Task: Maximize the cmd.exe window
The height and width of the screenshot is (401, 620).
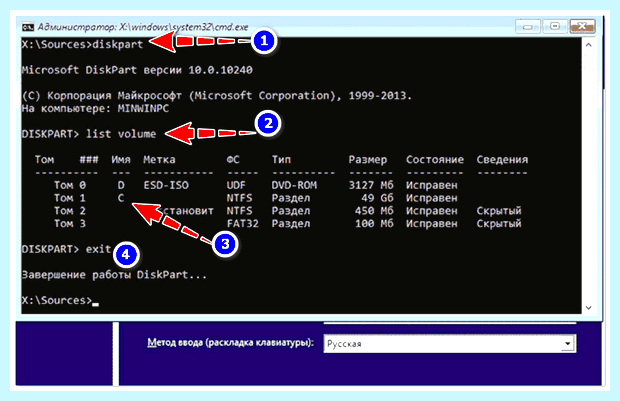Action: pyautogui.click(x=555, y=26)
